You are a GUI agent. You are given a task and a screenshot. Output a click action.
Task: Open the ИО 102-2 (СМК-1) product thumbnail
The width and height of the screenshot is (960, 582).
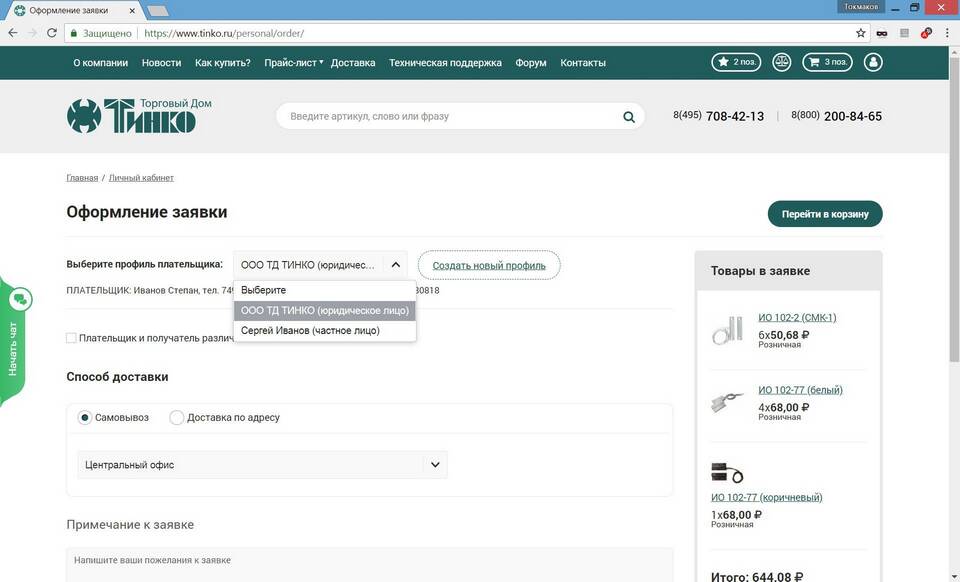click(x=727, y=329)
